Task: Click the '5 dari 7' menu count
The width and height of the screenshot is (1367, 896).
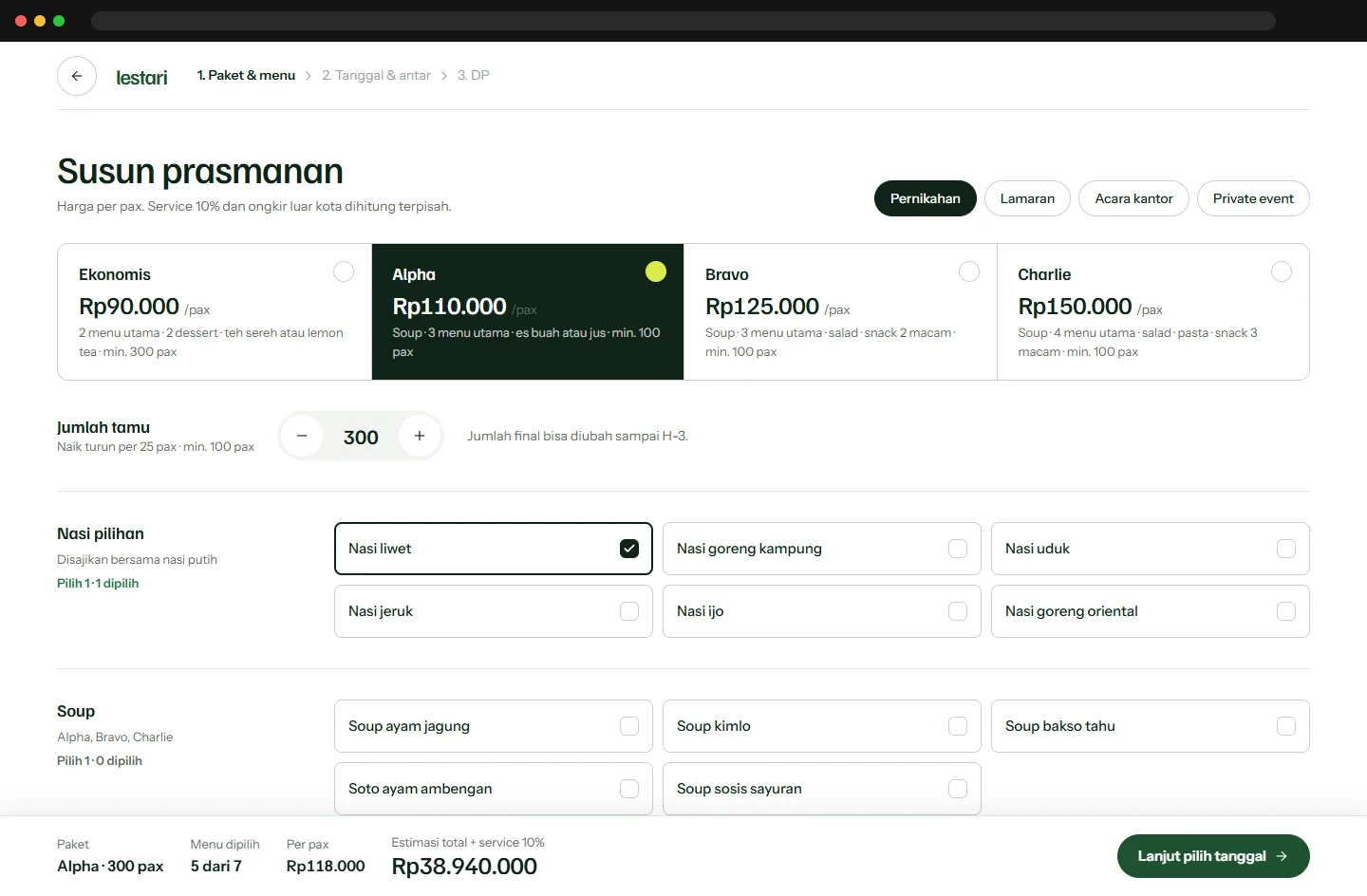Action: click(215, 867)
